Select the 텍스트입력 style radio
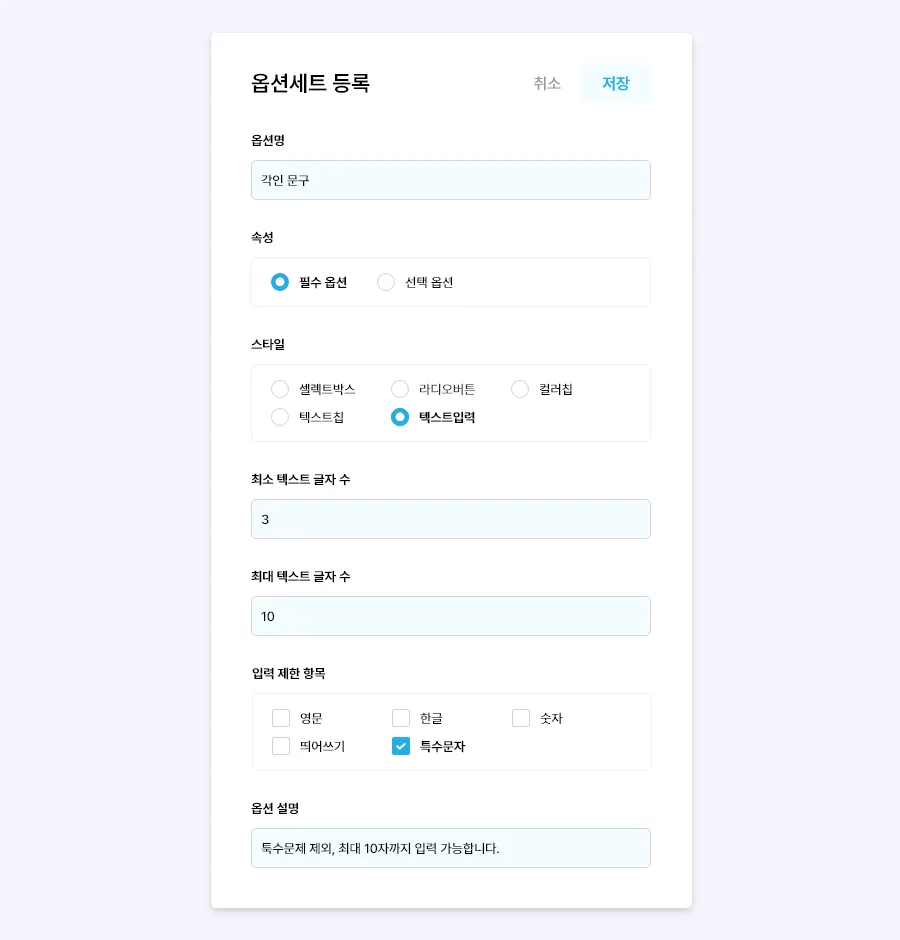 [x=400, y=417]
